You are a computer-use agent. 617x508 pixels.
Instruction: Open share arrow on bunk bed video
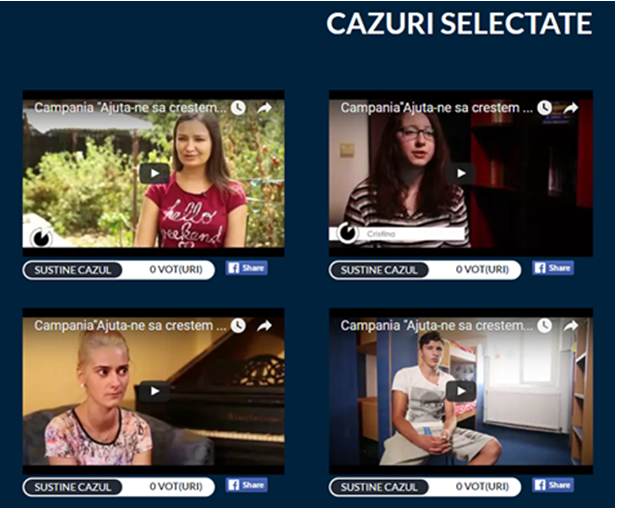pyautogui.click(x=571, y=325)
